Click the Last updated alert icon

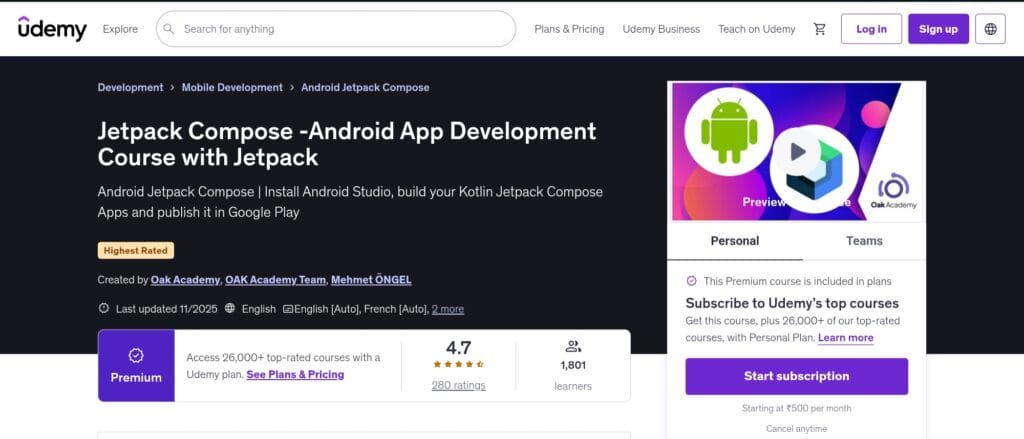103,308
